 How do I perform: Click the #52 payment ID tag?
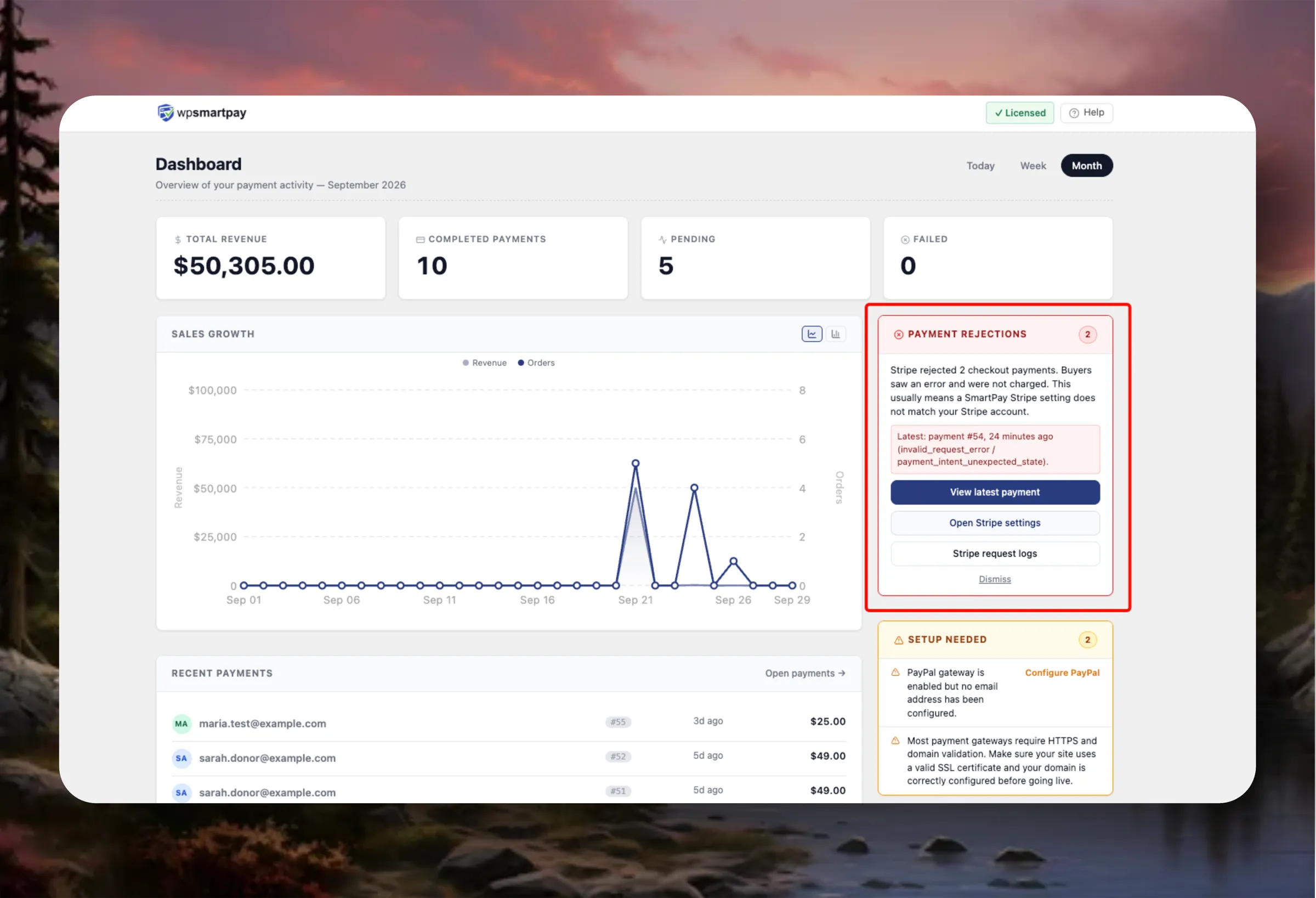618,756
